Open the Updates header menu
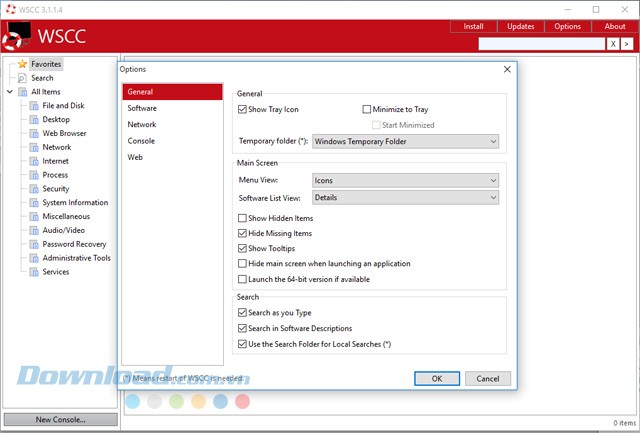The width and height of the screenshot is (640, 433). (520, 27)
